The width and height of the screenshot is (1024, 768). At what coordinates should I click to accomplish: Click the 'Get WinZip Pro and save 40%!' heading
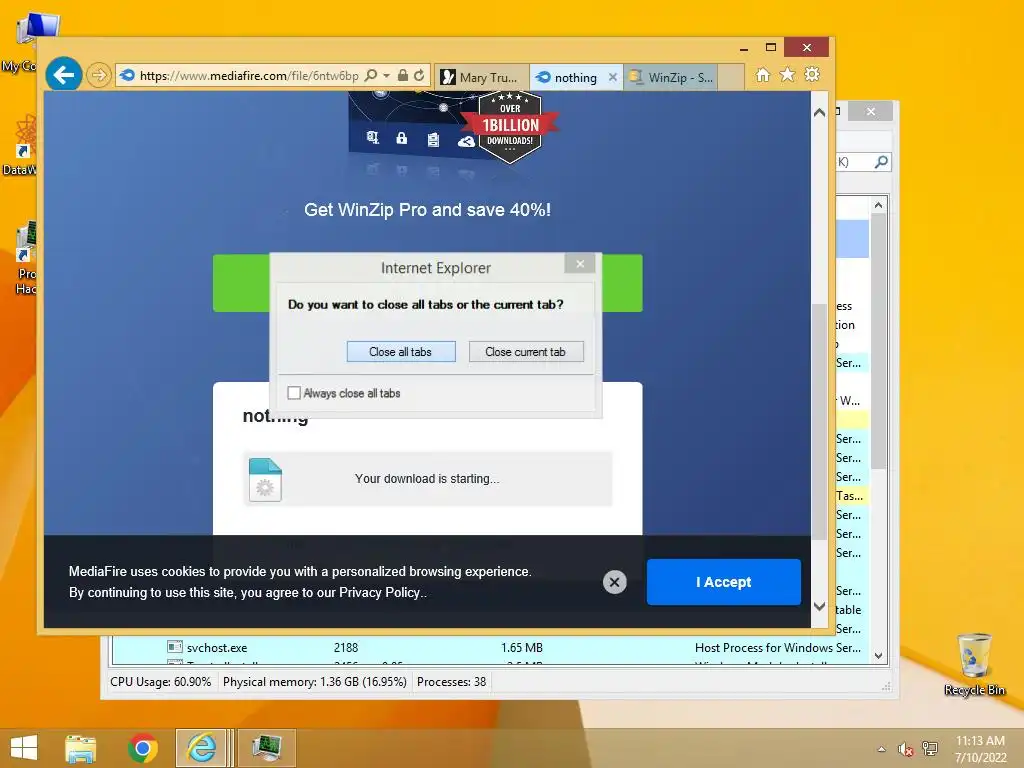click(427, 210)
